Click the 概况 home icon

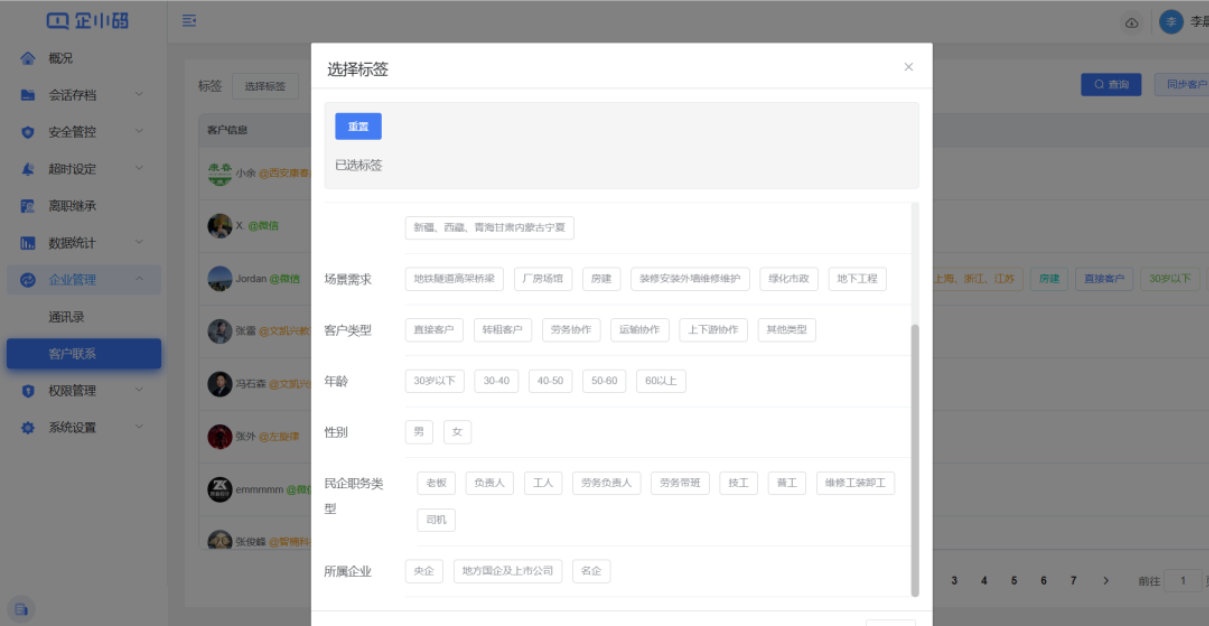[28, 58]
